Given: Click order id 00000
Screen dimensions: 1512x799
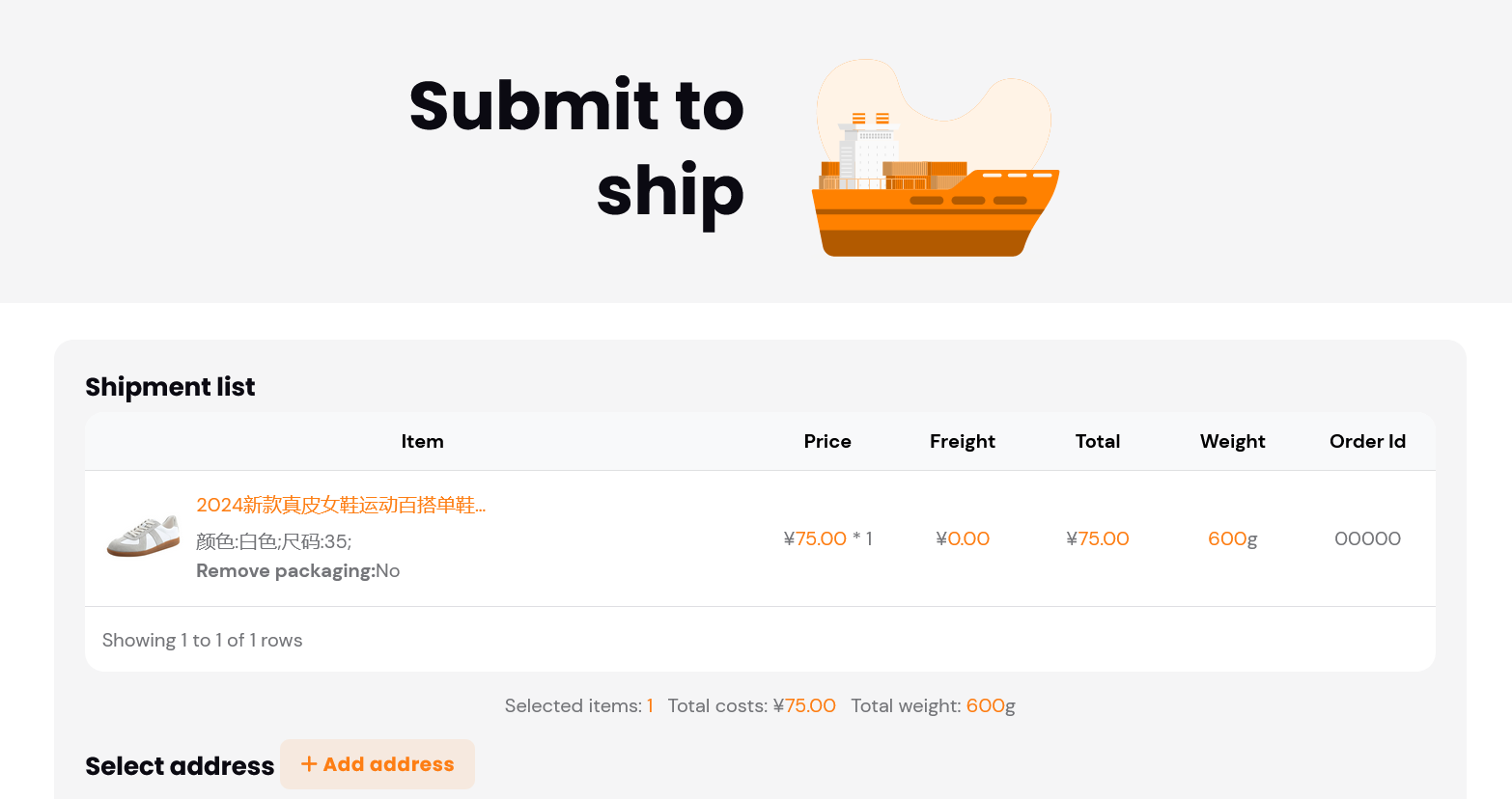Looking at the screenshot, I should 1367,538.
